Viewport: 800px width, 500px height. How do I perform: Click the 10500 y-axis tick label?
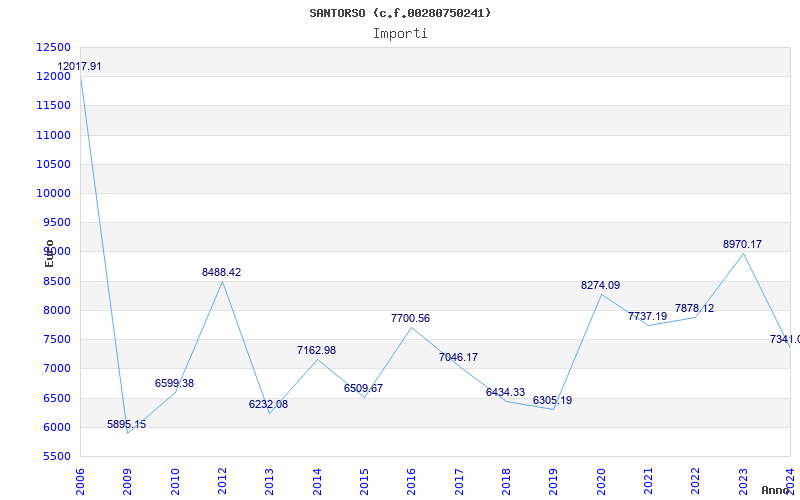pos(54,164)
